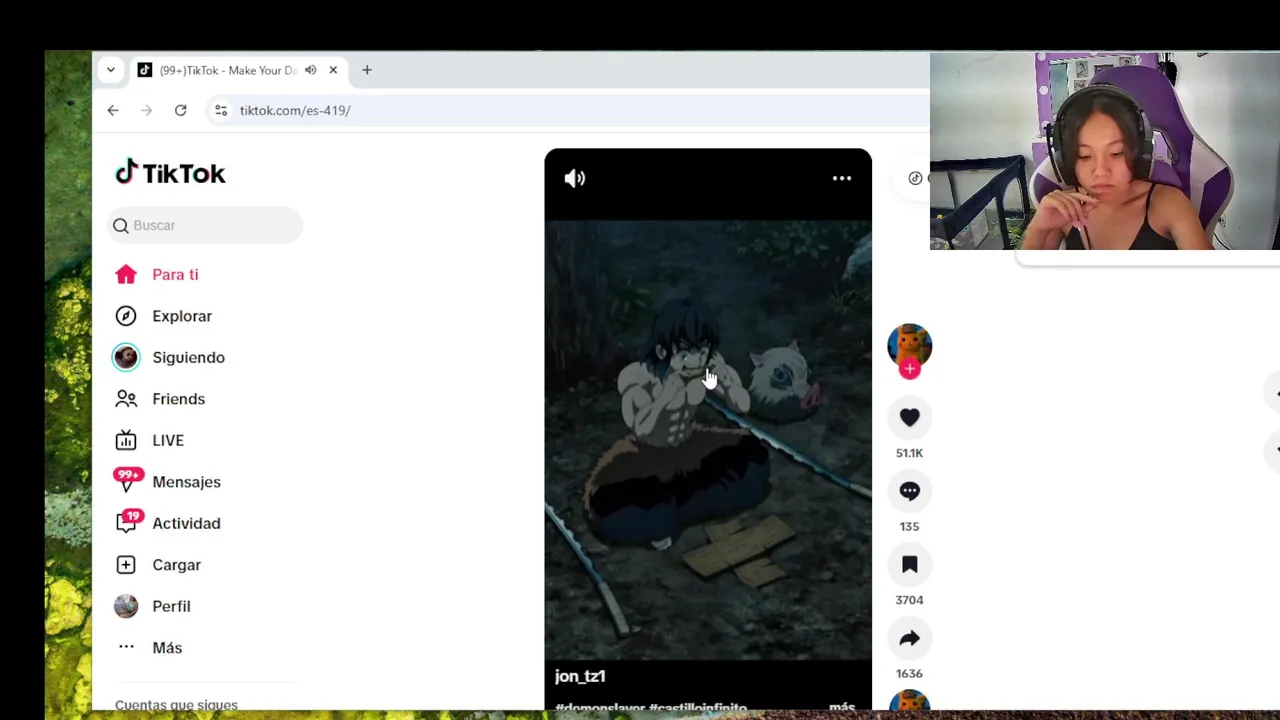Expand caption with the más link
The width and height of the screenshot is (1280, 720).
(842, 706)
